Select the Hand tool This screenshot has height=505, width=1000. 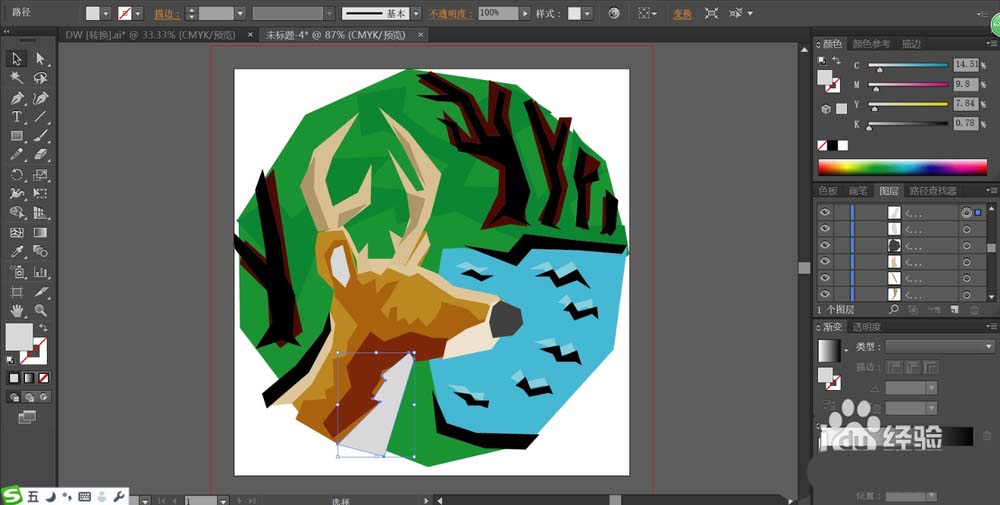tap(17, 311)
